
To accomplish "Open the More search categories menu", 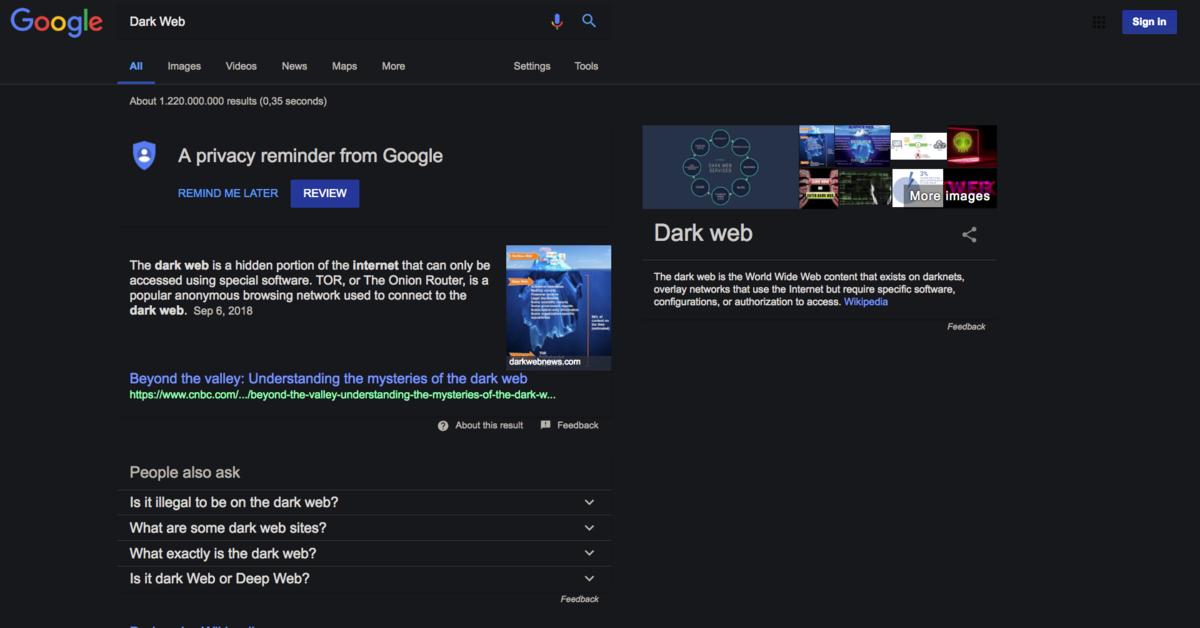I will pos(393,66).
